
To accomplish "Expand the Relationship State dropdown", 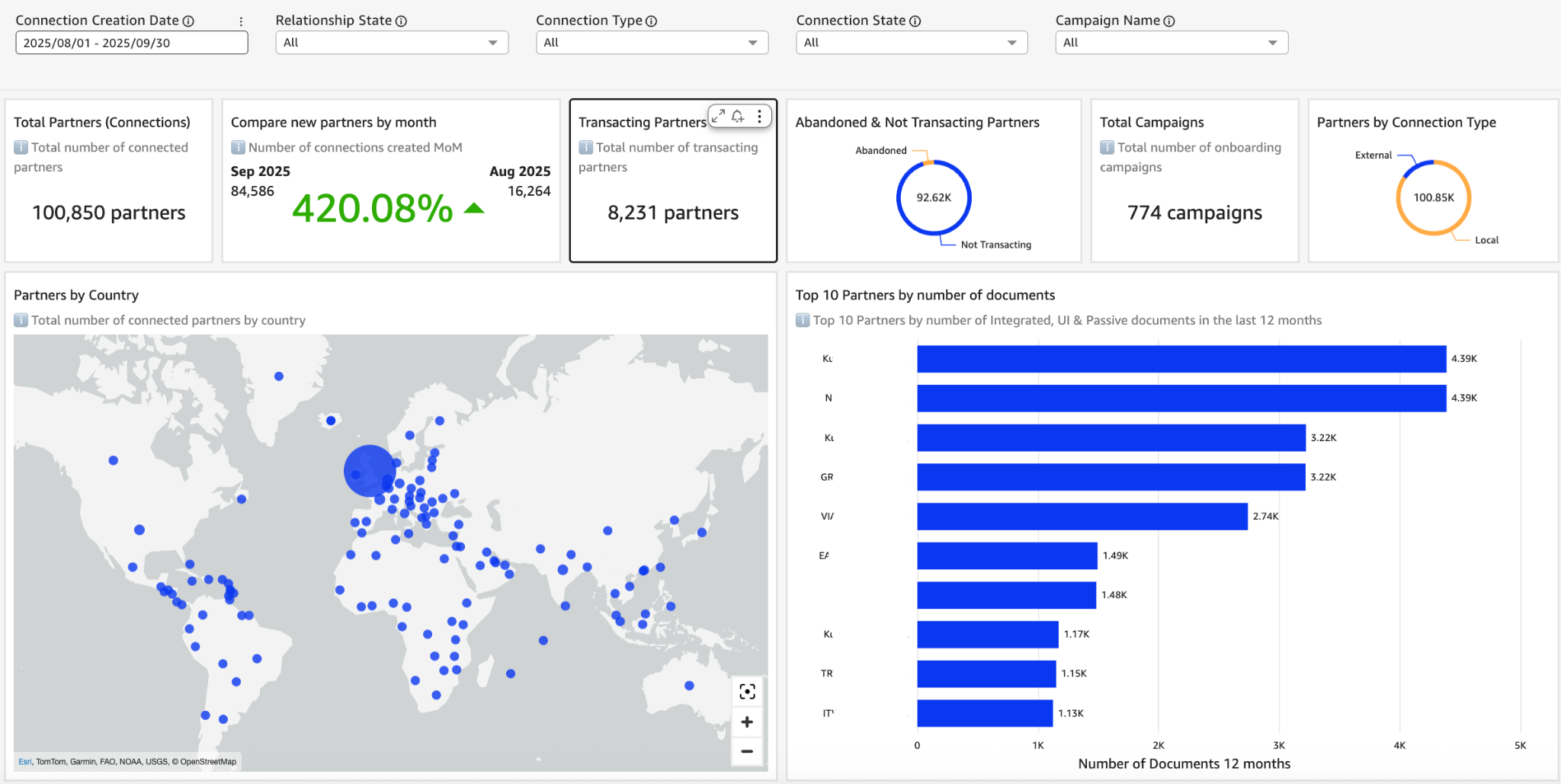I will tap(391, 43).
